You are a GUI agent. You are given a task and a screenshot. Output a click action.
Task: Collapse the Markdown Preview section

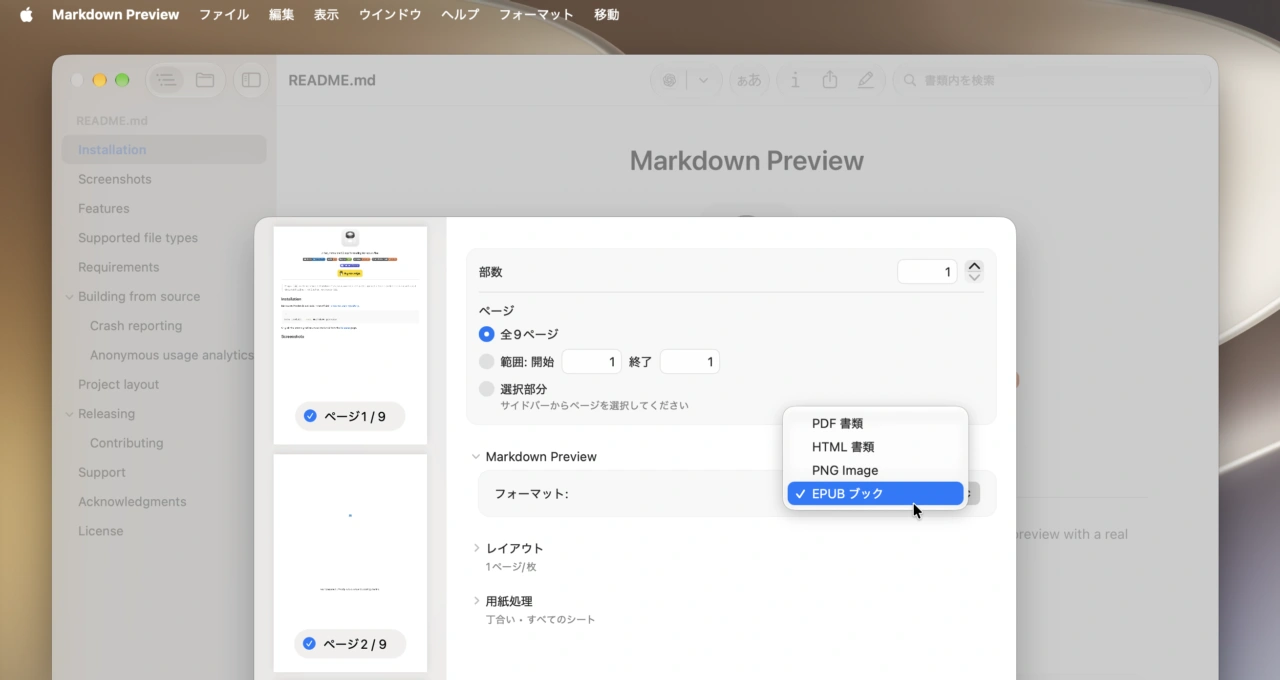click(x=476, y=456)
